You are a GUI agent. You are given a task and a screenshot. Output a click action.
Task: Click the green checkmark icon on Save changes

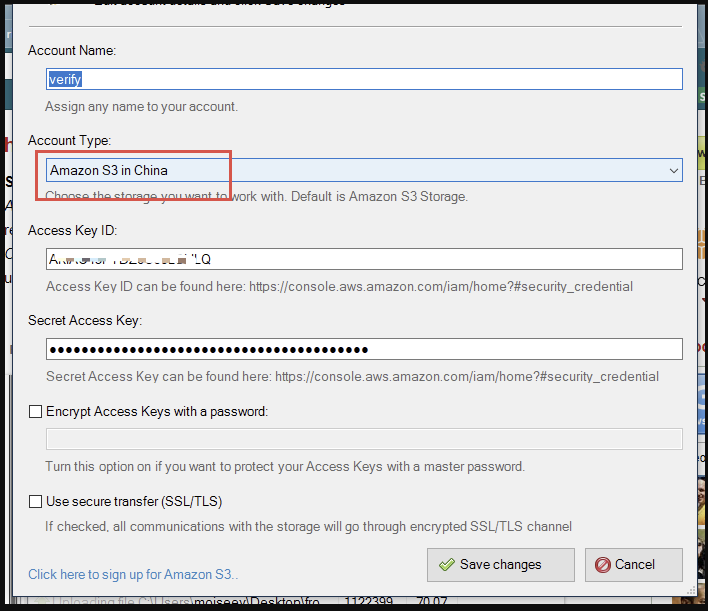tap(446, 565)
